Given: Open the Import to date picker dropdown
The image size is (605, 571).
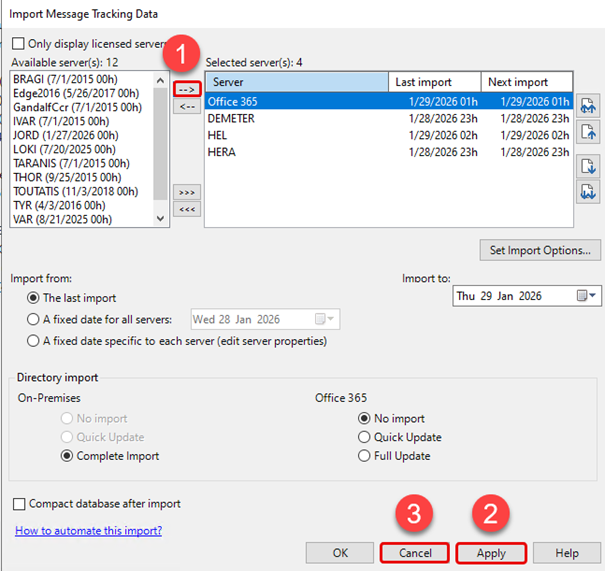Looking at the screenshot, I should (587, 296).
